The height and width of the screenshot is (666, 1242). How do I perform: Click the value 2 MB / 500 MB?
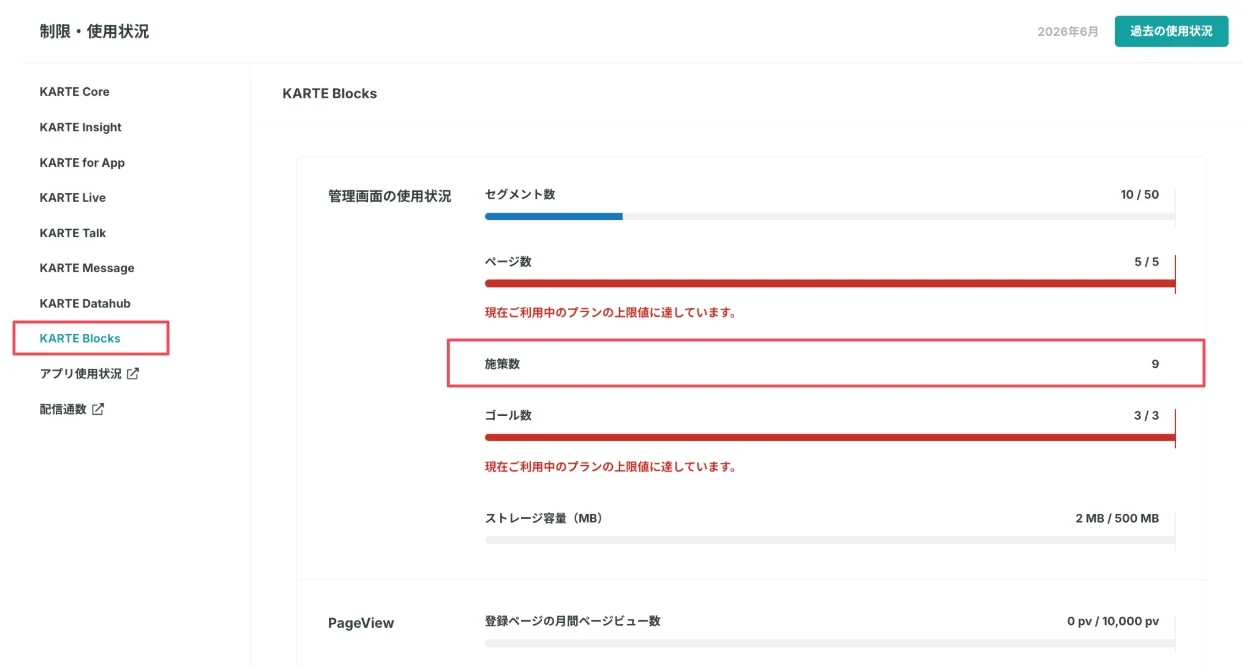click(x=1117, y=518)
